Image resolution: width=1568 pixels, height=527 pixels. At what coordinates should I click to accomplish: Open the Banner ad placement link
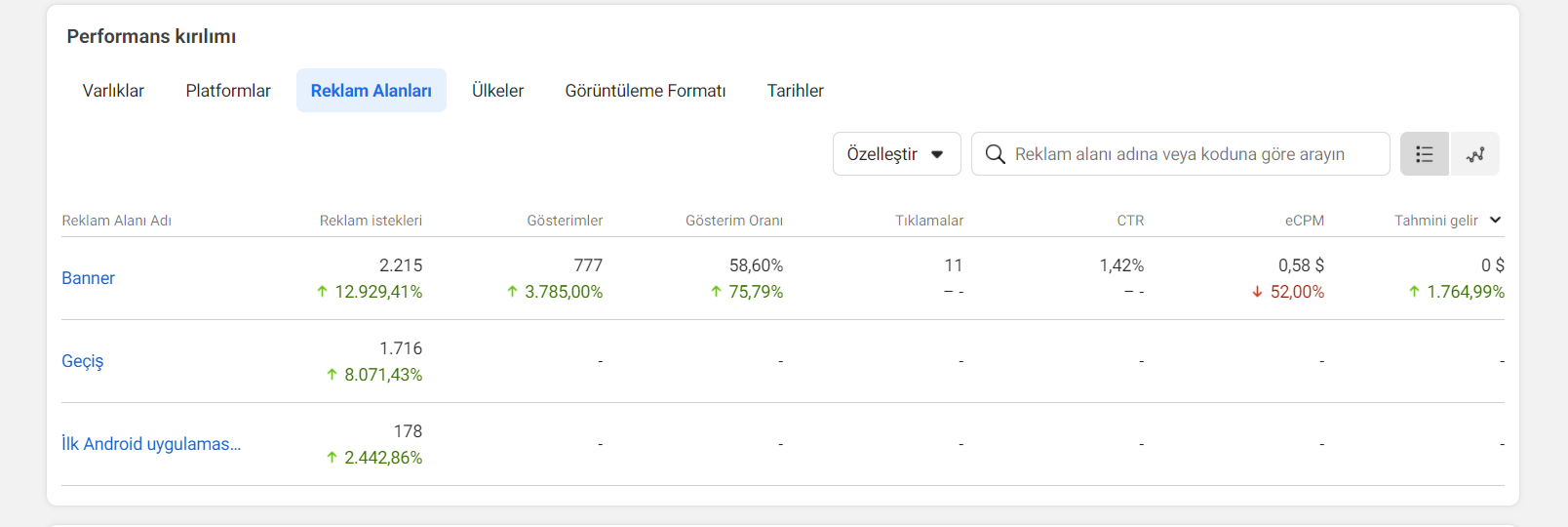coord(88,278)
